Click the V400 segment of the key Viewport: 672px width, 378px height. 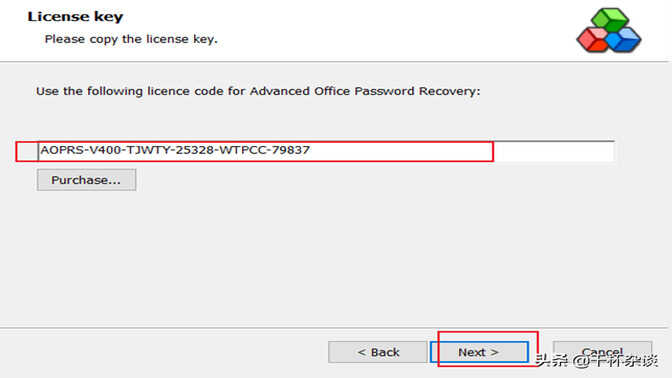(105, 150)
